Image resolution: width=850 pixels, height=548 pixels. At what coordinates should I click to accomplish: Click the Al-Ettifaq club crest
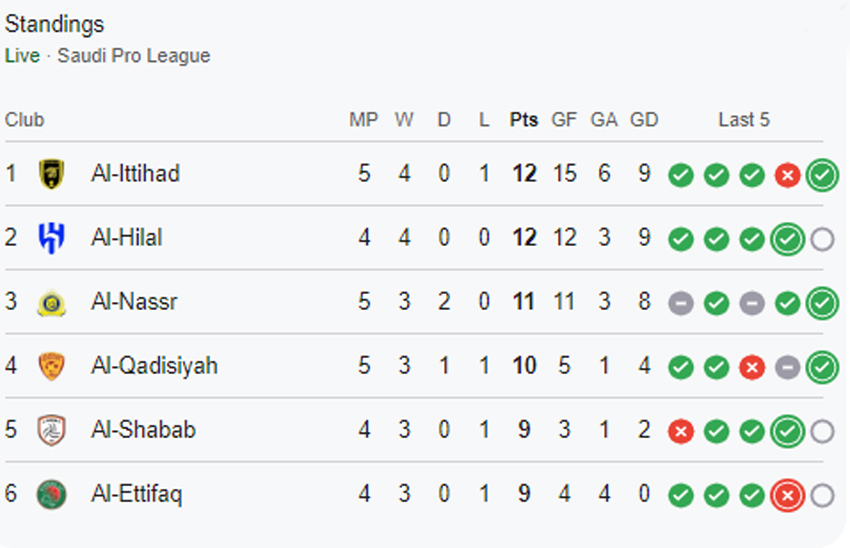click(x=51, y=494)
